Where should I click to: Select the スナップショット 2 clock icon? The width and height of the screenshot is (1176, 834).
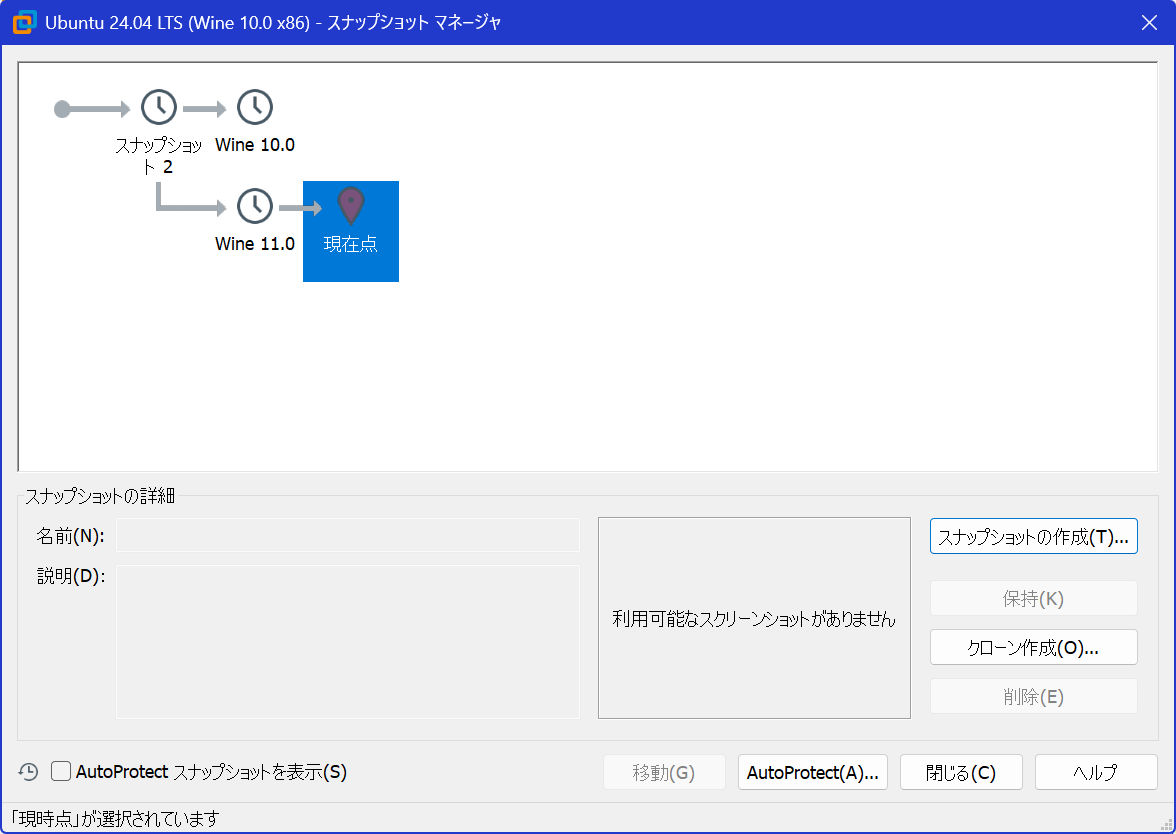click(158, 107)
